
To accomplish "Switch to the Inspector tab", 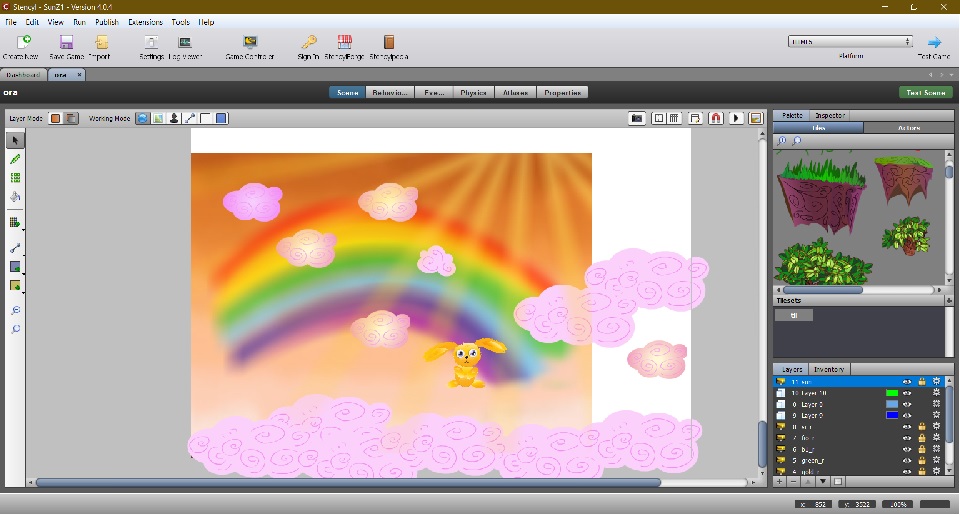I will point(830,116).
